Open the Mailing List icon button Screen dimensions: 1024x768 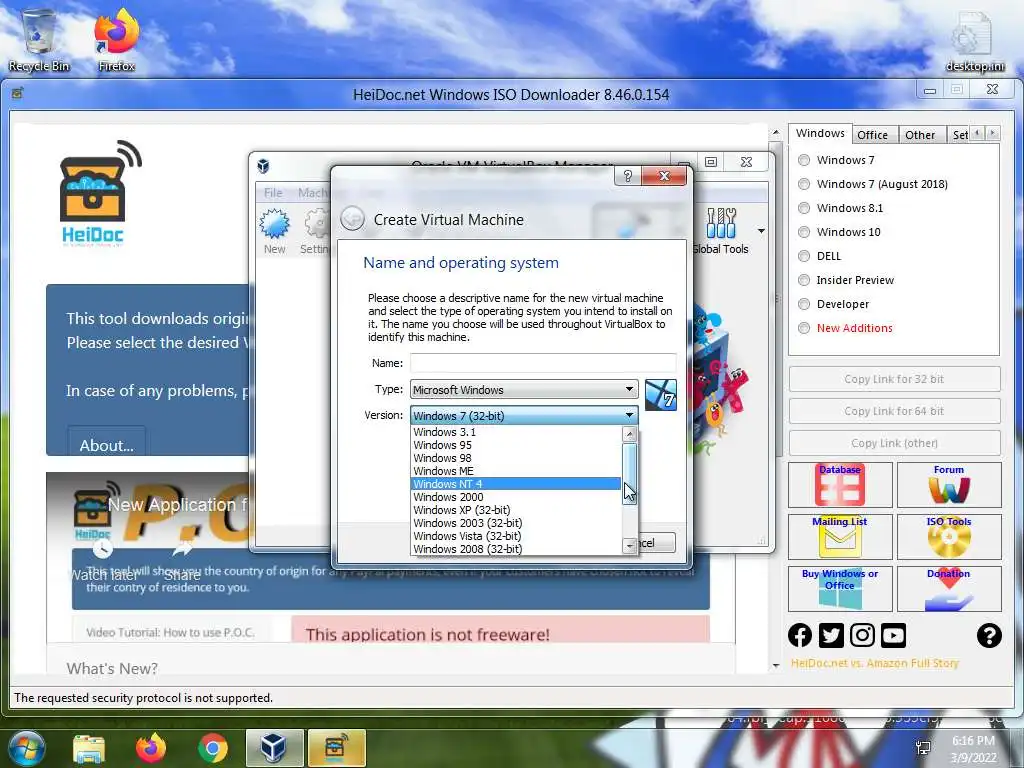tap(840, 537)
